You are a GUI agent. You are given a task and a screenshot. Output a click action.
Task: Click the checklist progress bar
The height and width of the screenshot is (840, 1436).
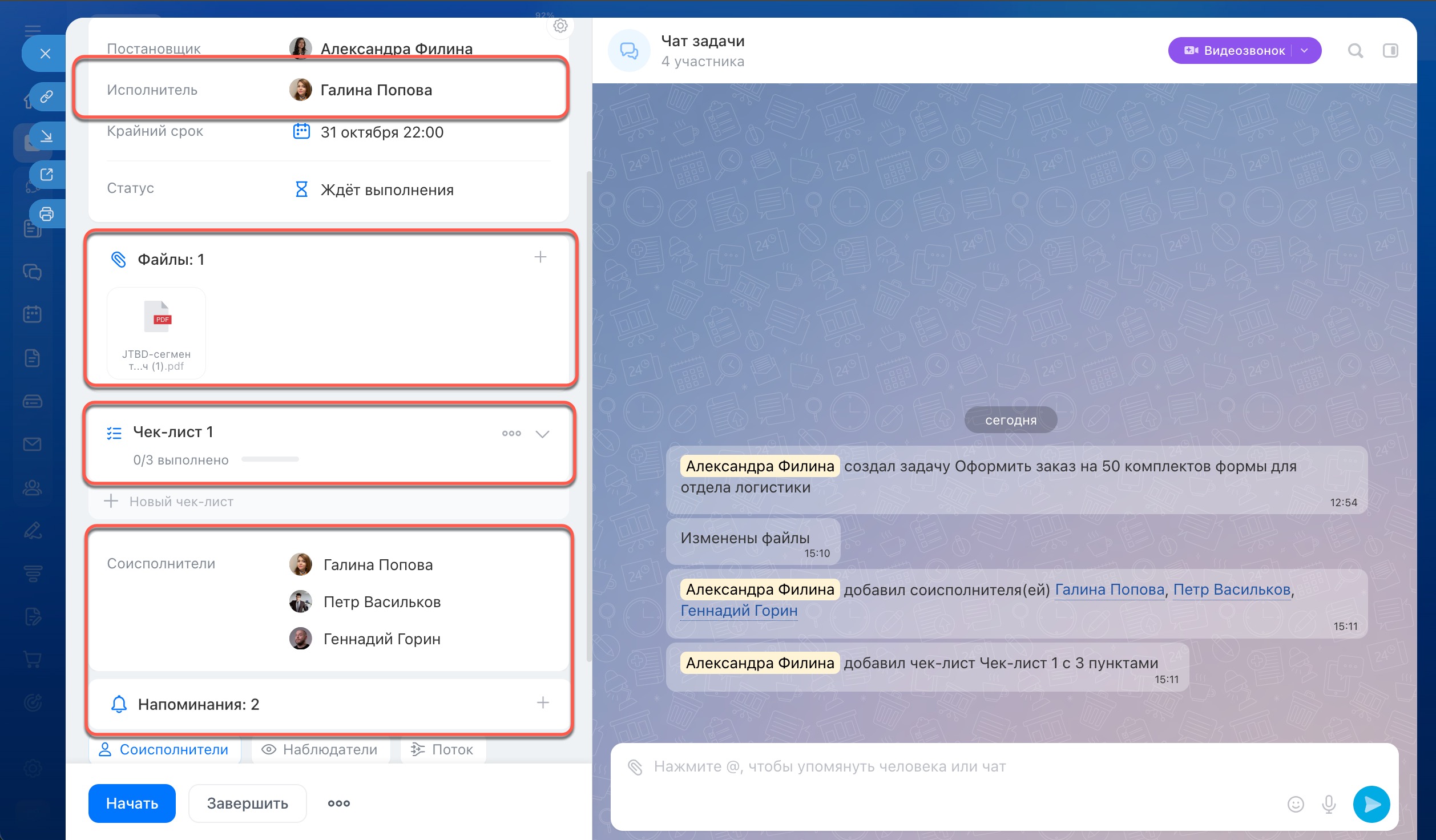click(x=270, y=459)
